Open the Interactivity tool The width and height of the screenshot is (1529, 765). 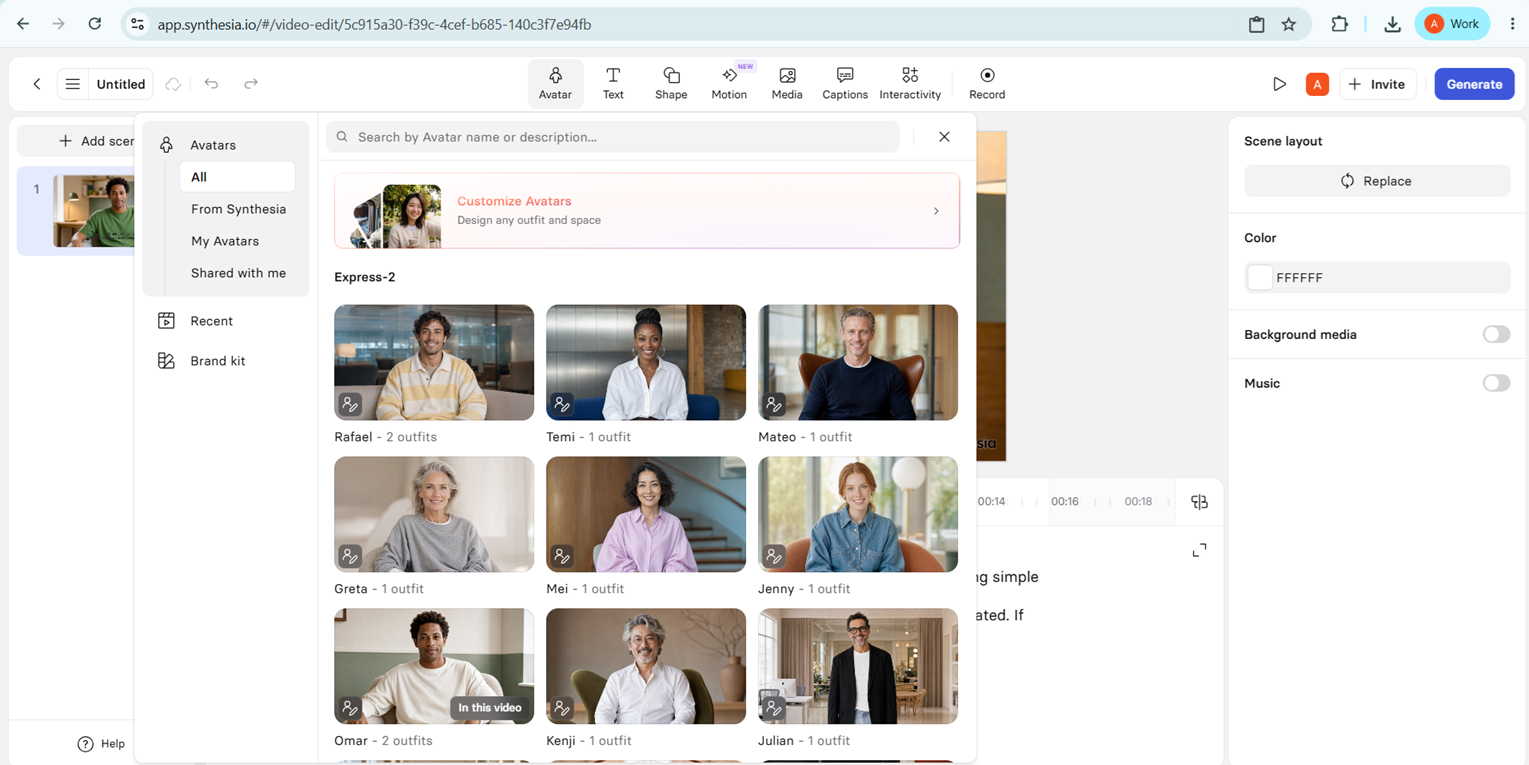910,84
